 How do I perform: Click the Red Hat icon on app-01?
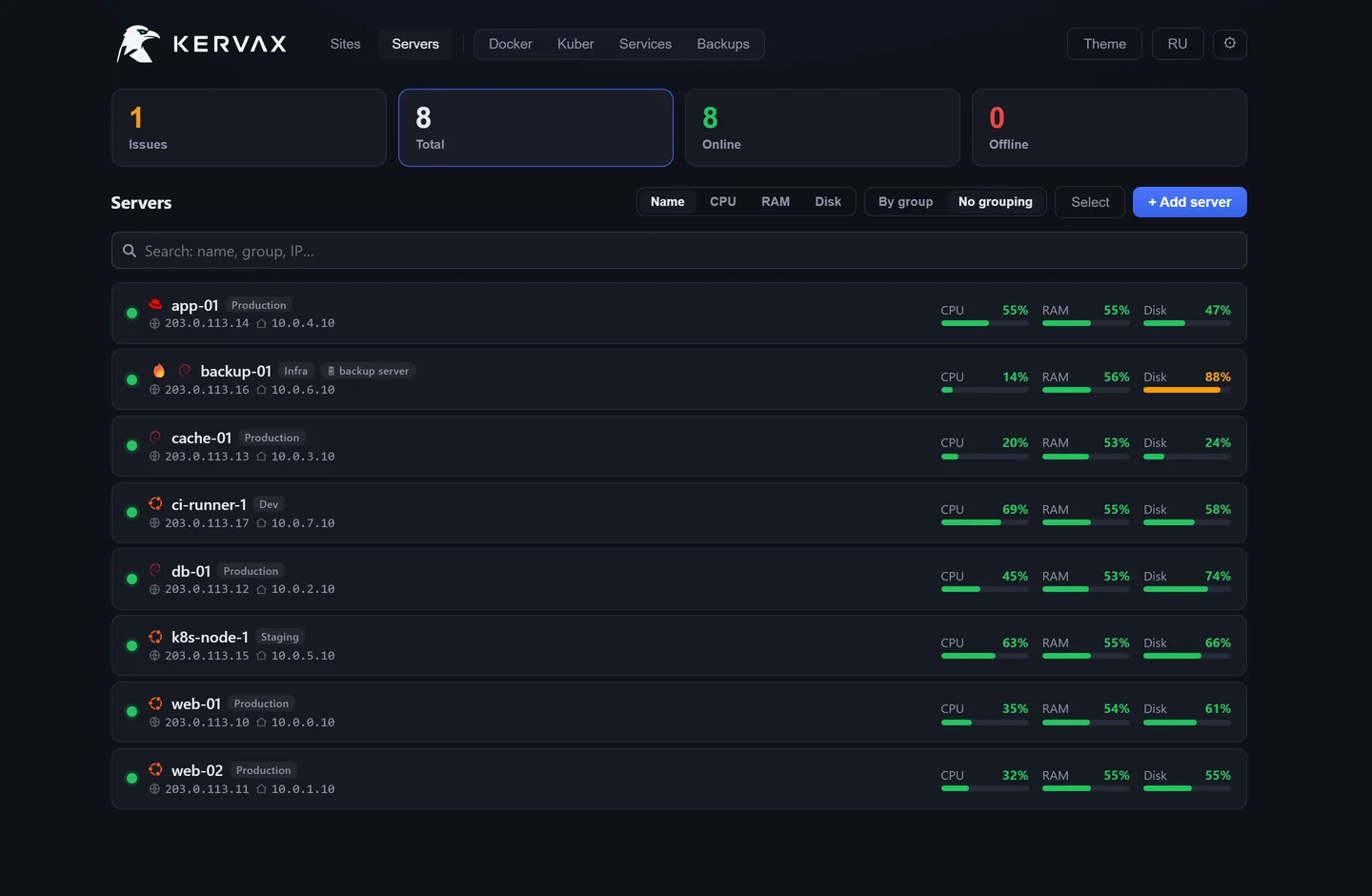coord(155,304)
